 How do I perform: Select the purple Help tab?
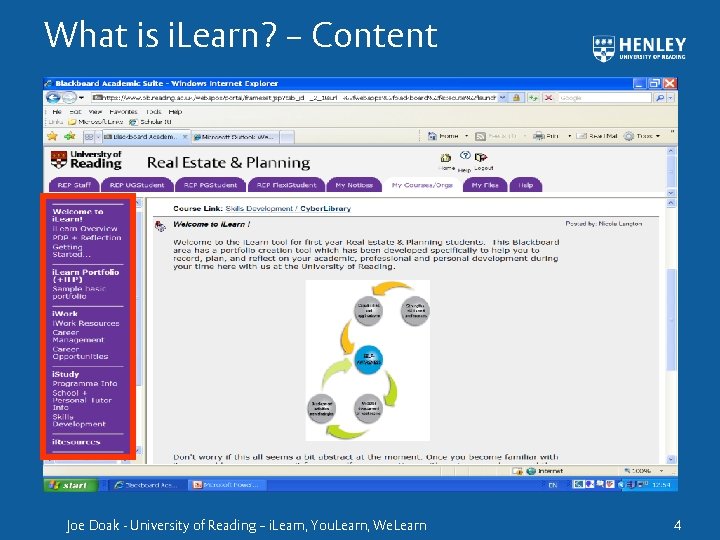point(526,185)
